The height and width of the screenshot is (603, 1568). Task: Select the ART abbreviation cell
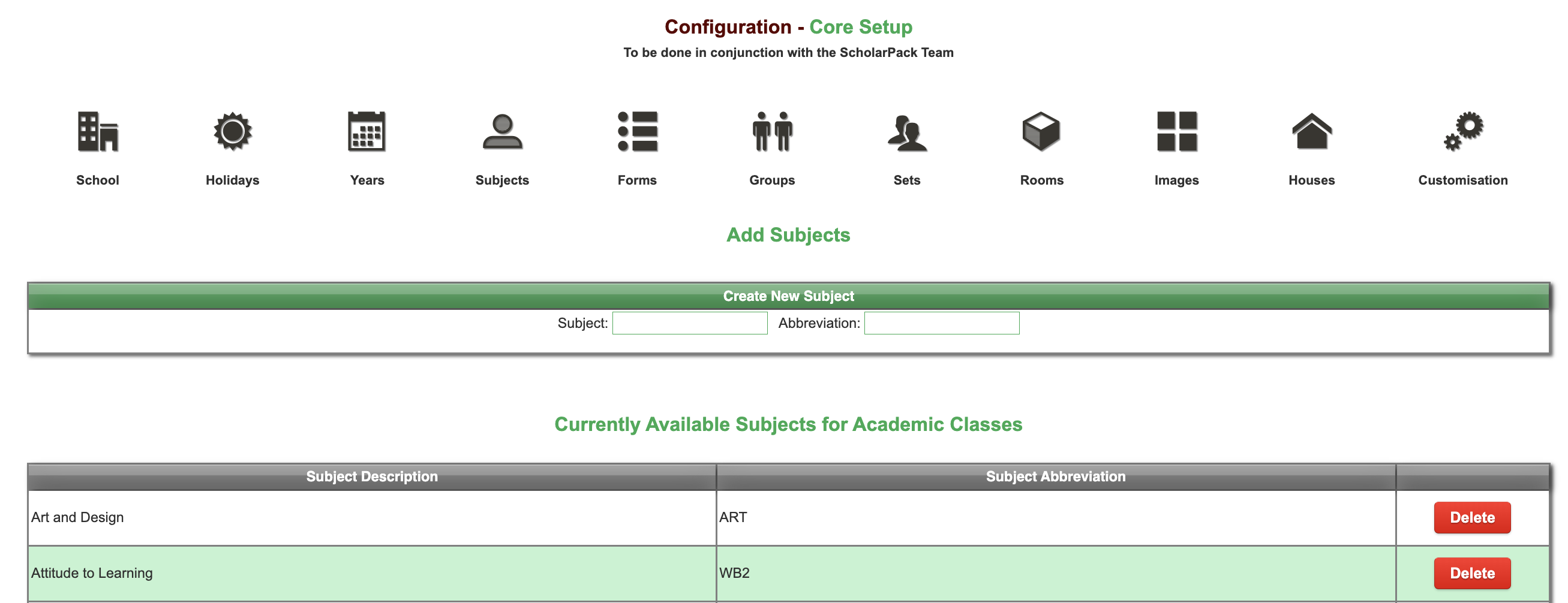click(1056, 518)
